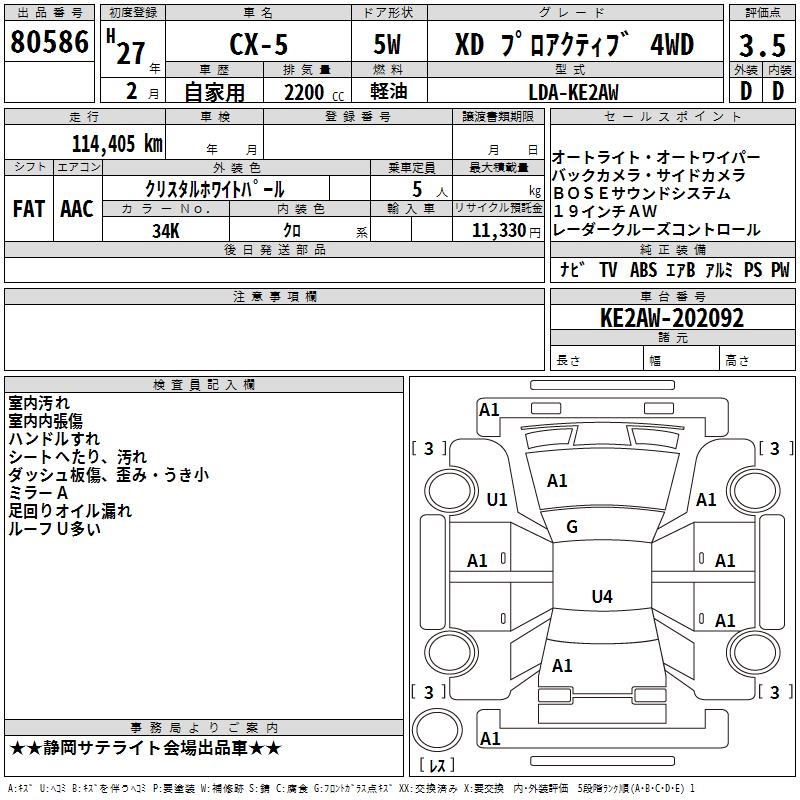Click the grade text ending in 4WD

[x=574, y=44]
